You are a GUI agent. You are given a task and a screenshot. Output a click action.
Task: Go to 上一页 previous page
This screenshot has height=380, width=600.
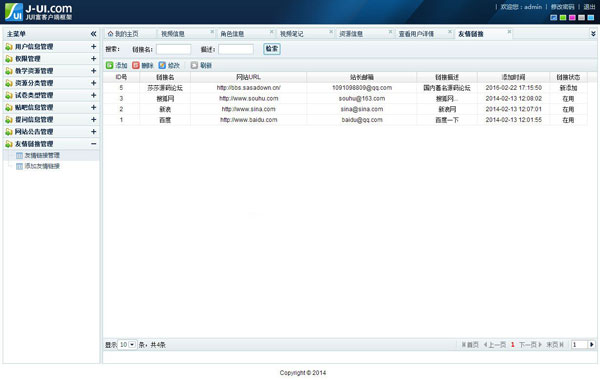(x=495, y=345)
